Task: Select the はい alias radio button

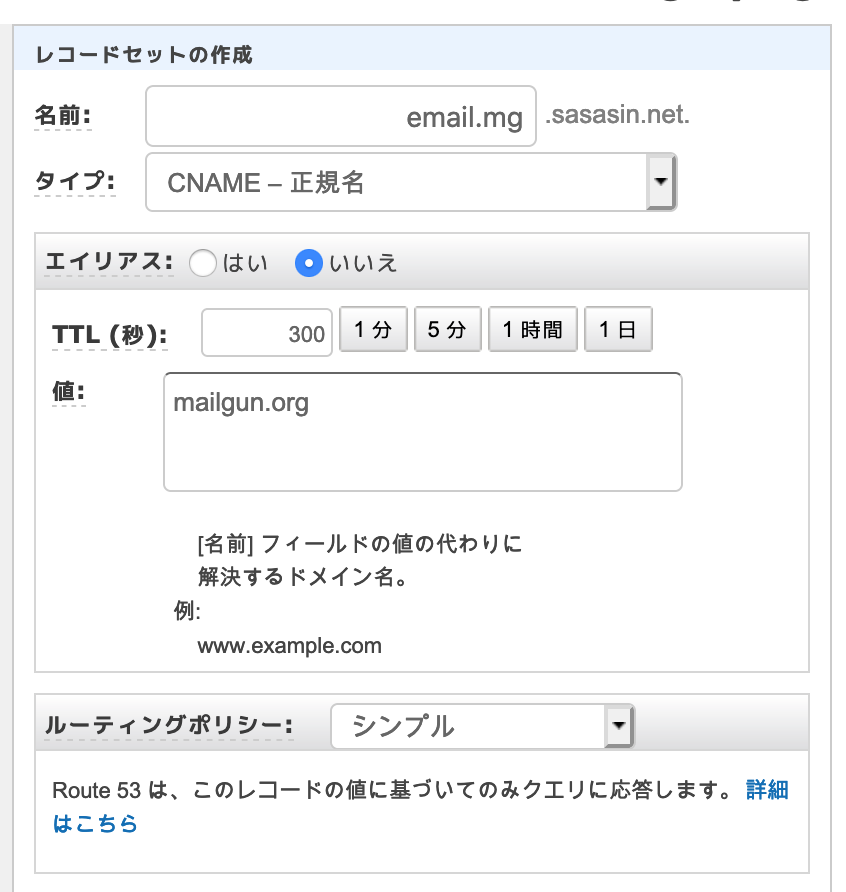Action: click(203, 263)
